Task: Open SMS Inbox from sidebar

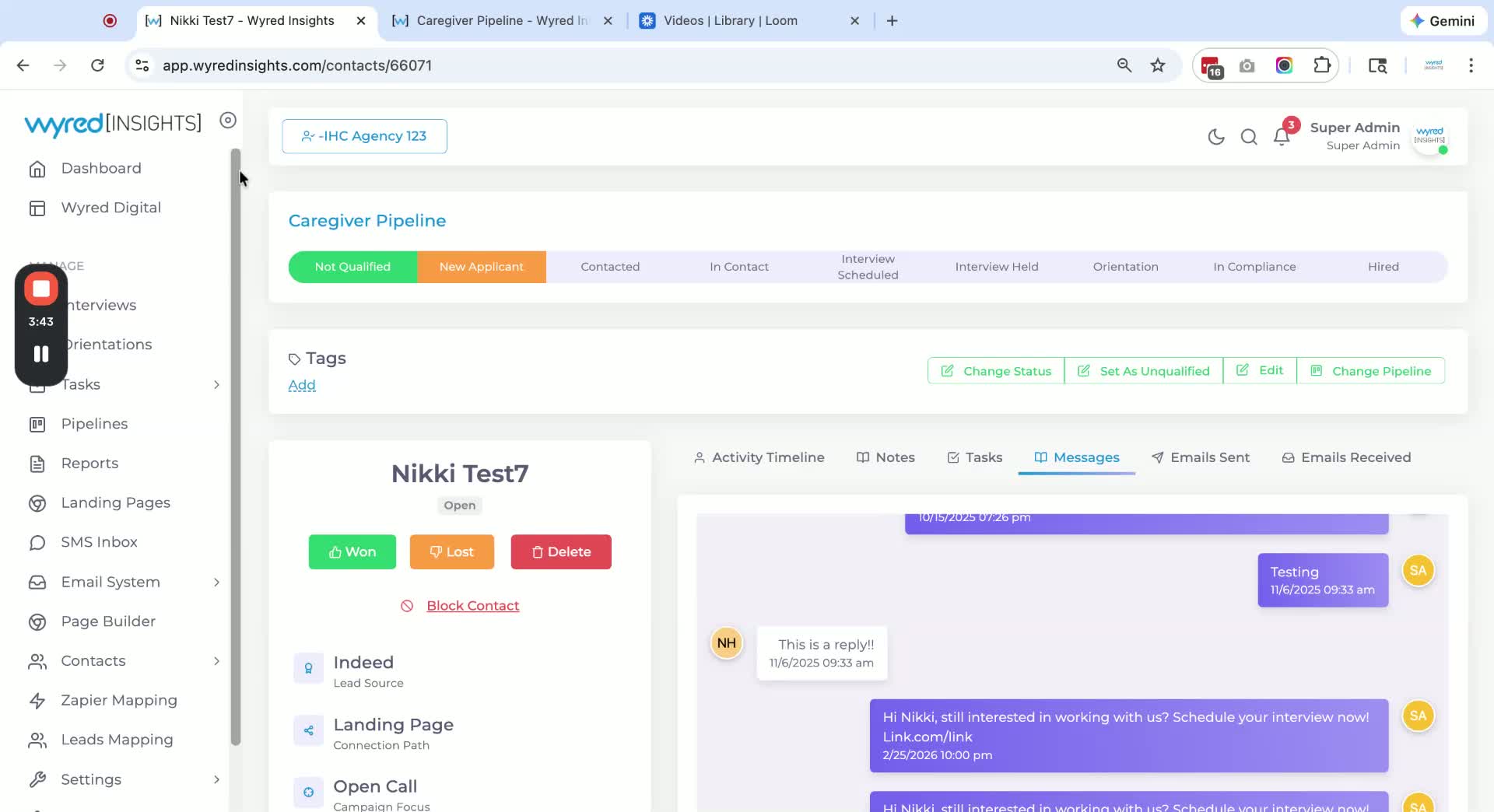Action: 99,542
